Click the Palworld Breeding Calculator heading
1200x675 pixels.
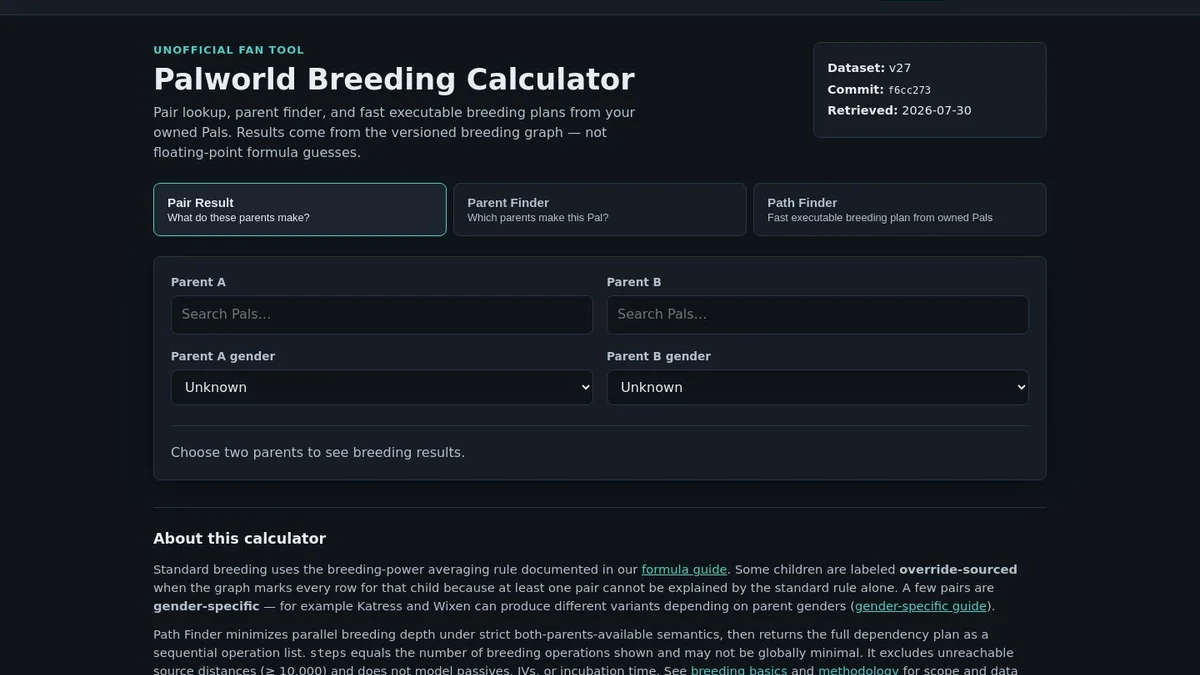(394, 79)
